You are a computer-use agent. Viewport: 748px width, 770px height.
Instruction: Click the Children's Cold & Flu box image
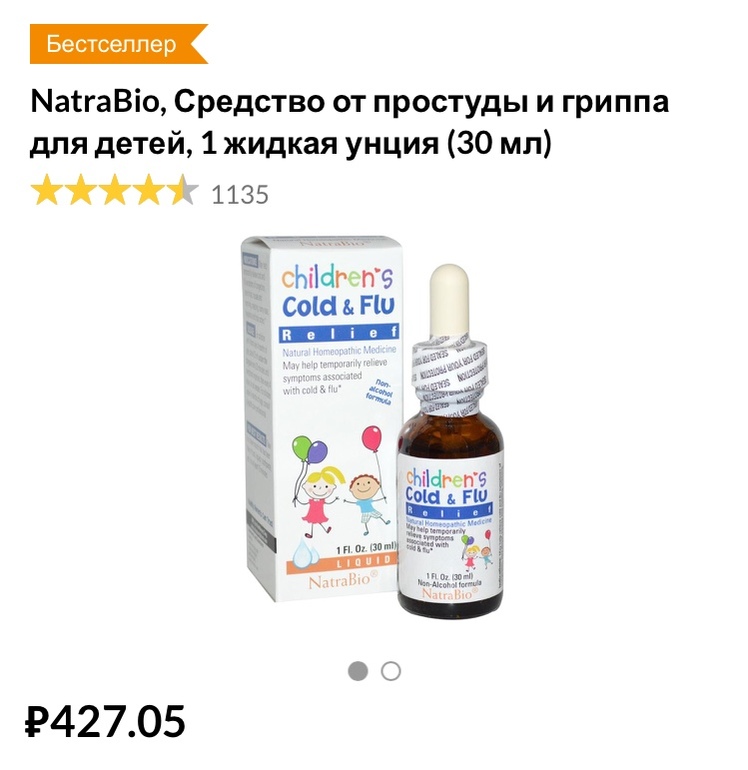click(x=320, y=418)
